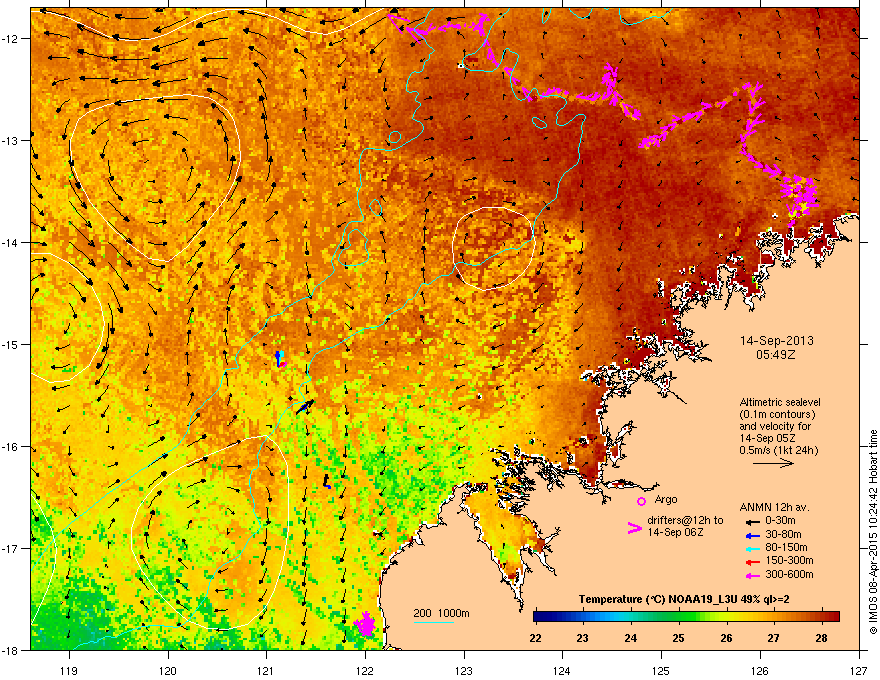The width and height of the screenshot is (880, 680).
Task: Select the red arrow for 150-300m depth
Action: click(x=753, y=561)
